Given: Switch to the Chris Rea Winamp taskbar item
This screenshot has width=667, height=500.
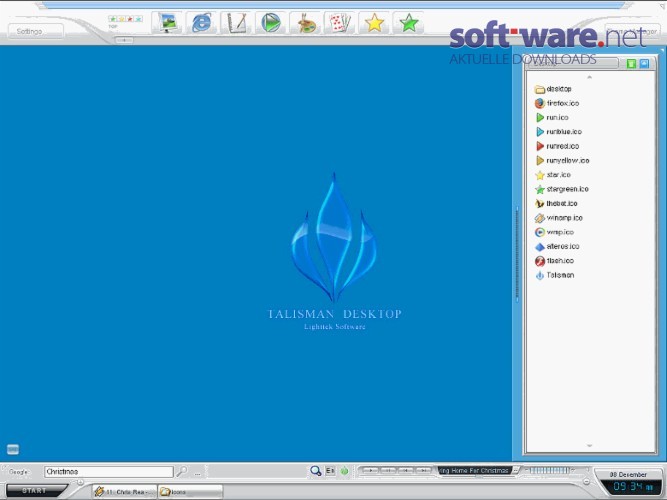Looking at the screenshot, I should pyautogui.click(x=125, y=492).
